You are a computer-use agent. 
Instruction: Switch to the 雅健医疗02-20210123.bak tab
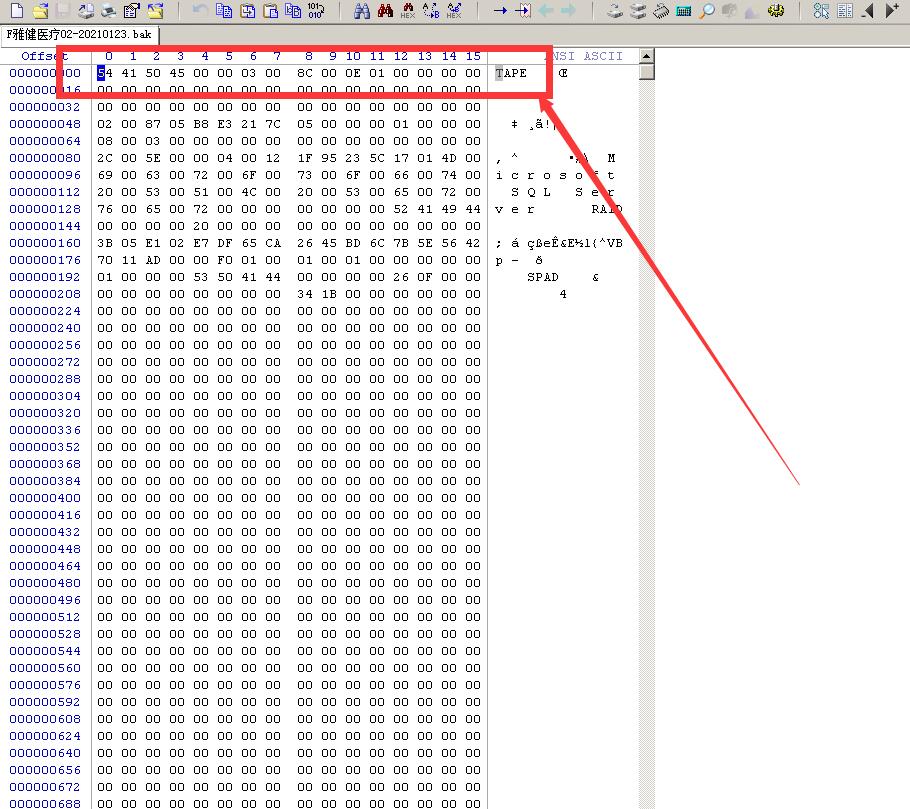point(79,34)
